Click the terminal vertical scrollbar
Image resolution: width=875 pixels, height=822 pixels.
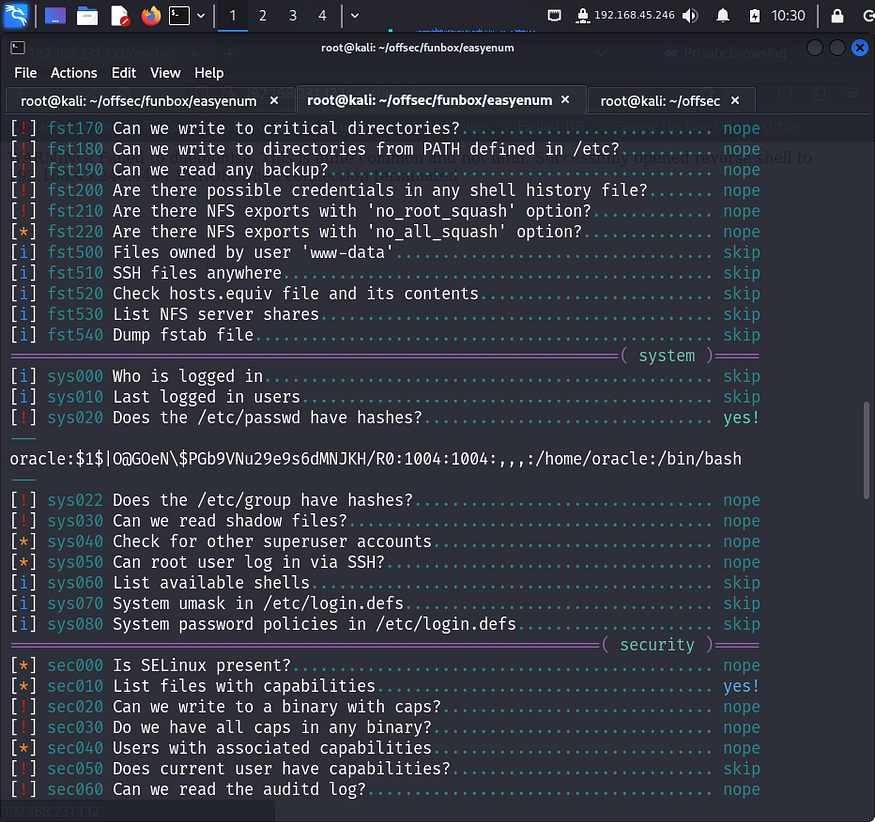coord(866,450)
